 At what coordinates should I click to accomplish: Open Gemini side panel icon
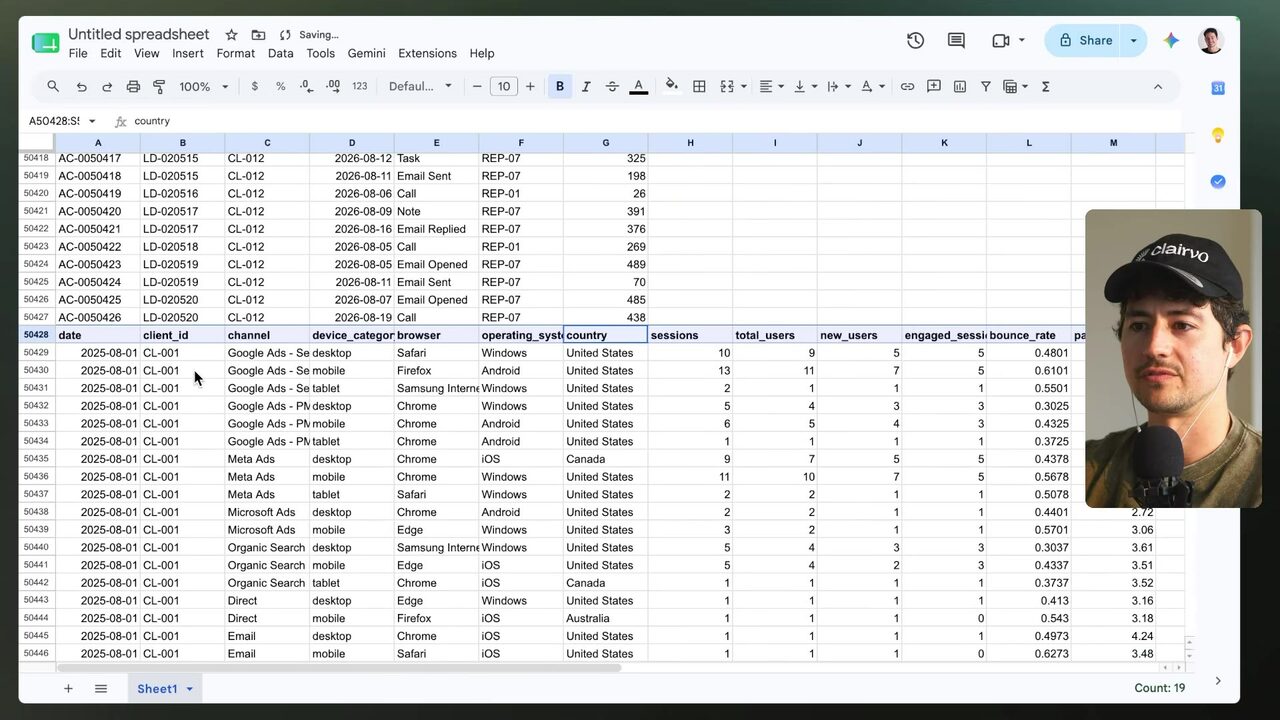[1171, 40]
